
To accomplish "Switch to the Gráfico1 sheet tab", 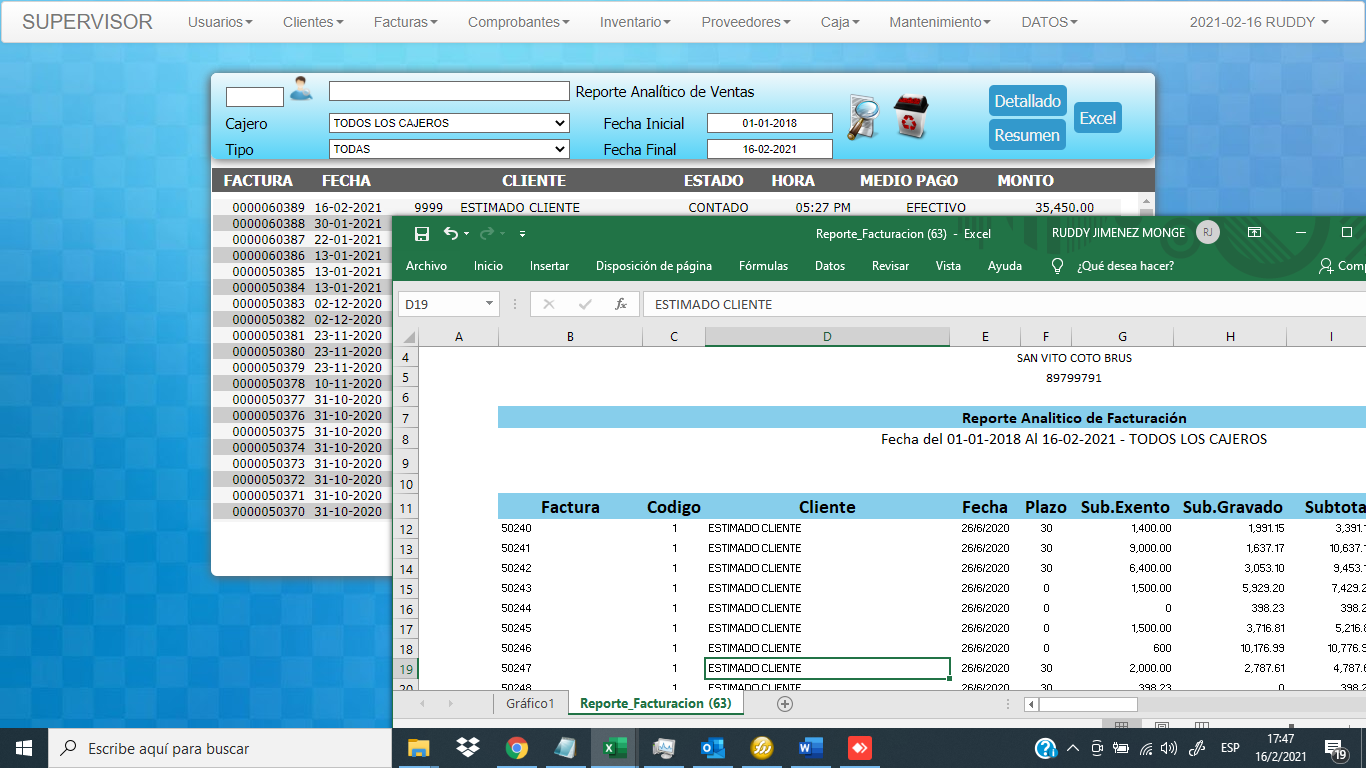I will 530,704.
